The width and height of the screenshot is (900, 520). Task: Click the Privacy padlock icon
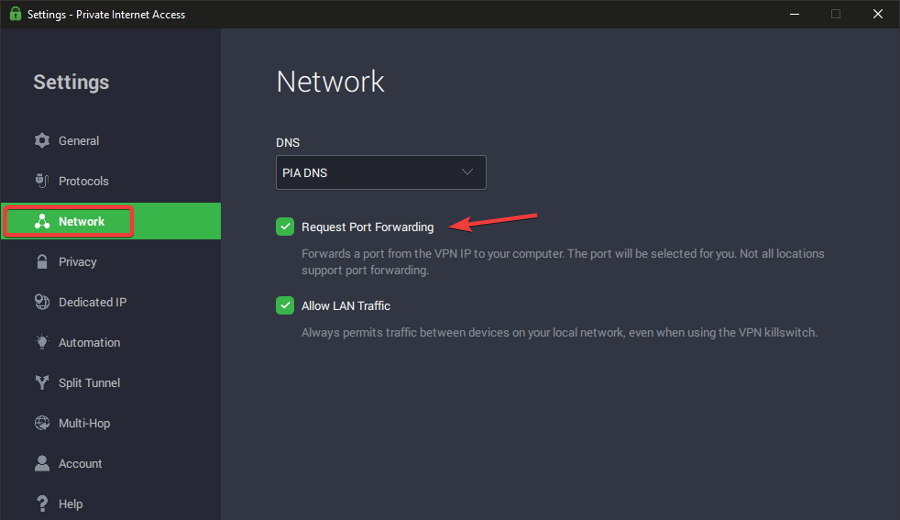pos(42,262)
